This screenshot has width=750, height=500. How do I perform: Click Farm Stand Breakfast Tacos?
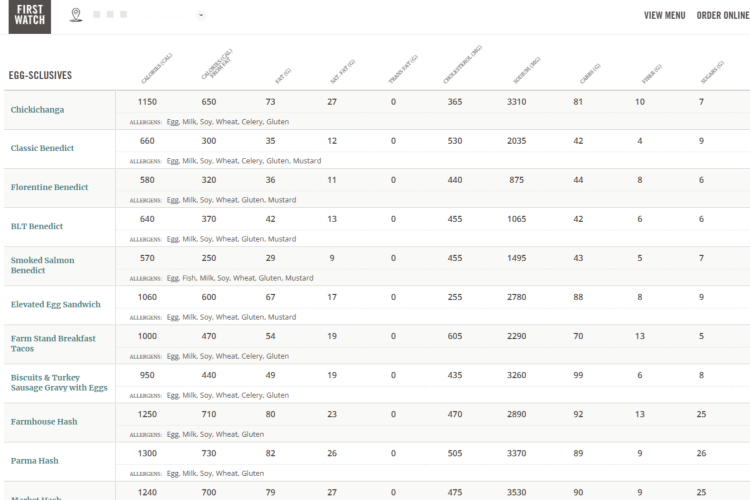[x=53, y=344]
